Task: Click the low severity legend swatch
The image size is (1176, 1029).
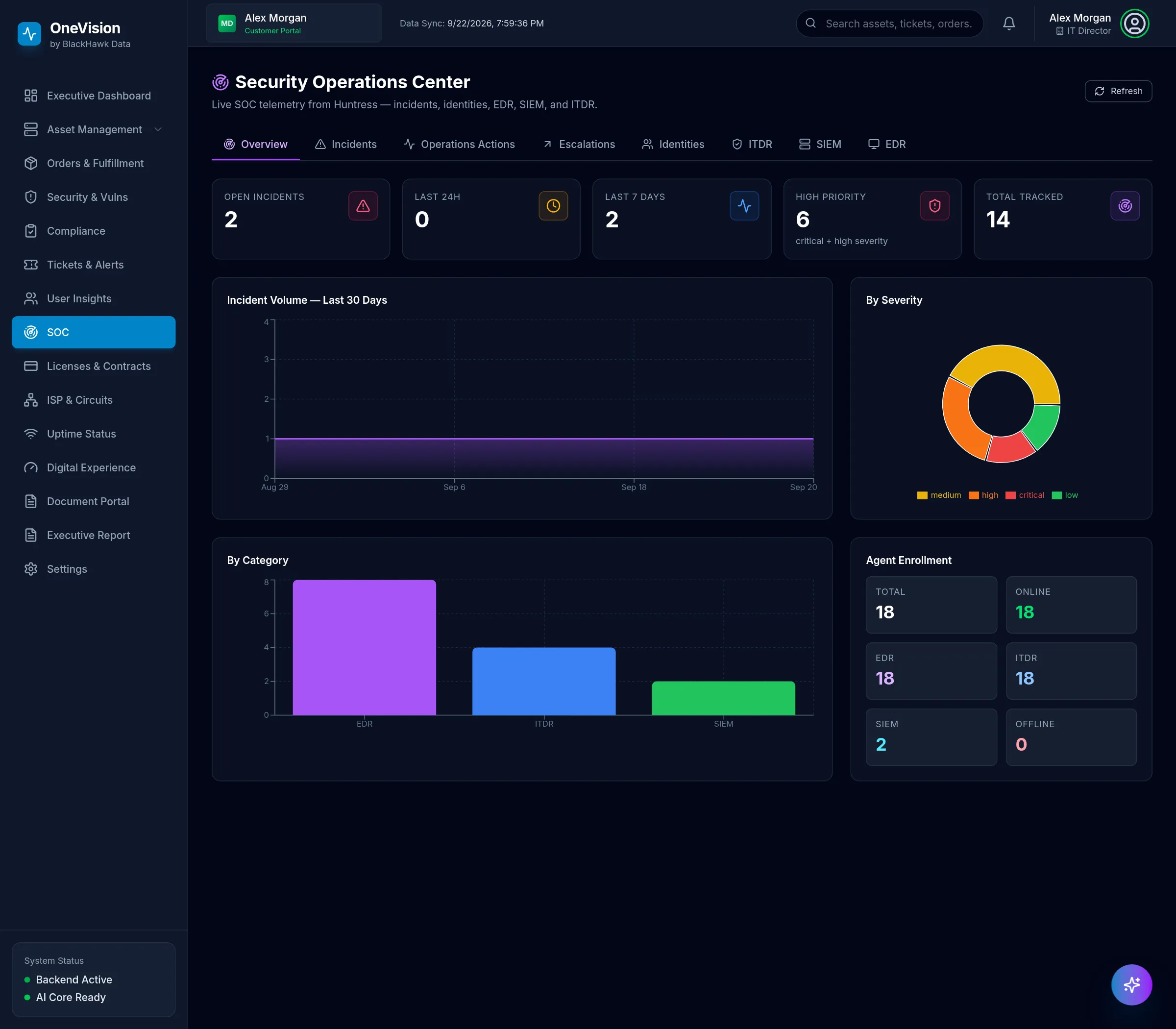Action: 1056,495
